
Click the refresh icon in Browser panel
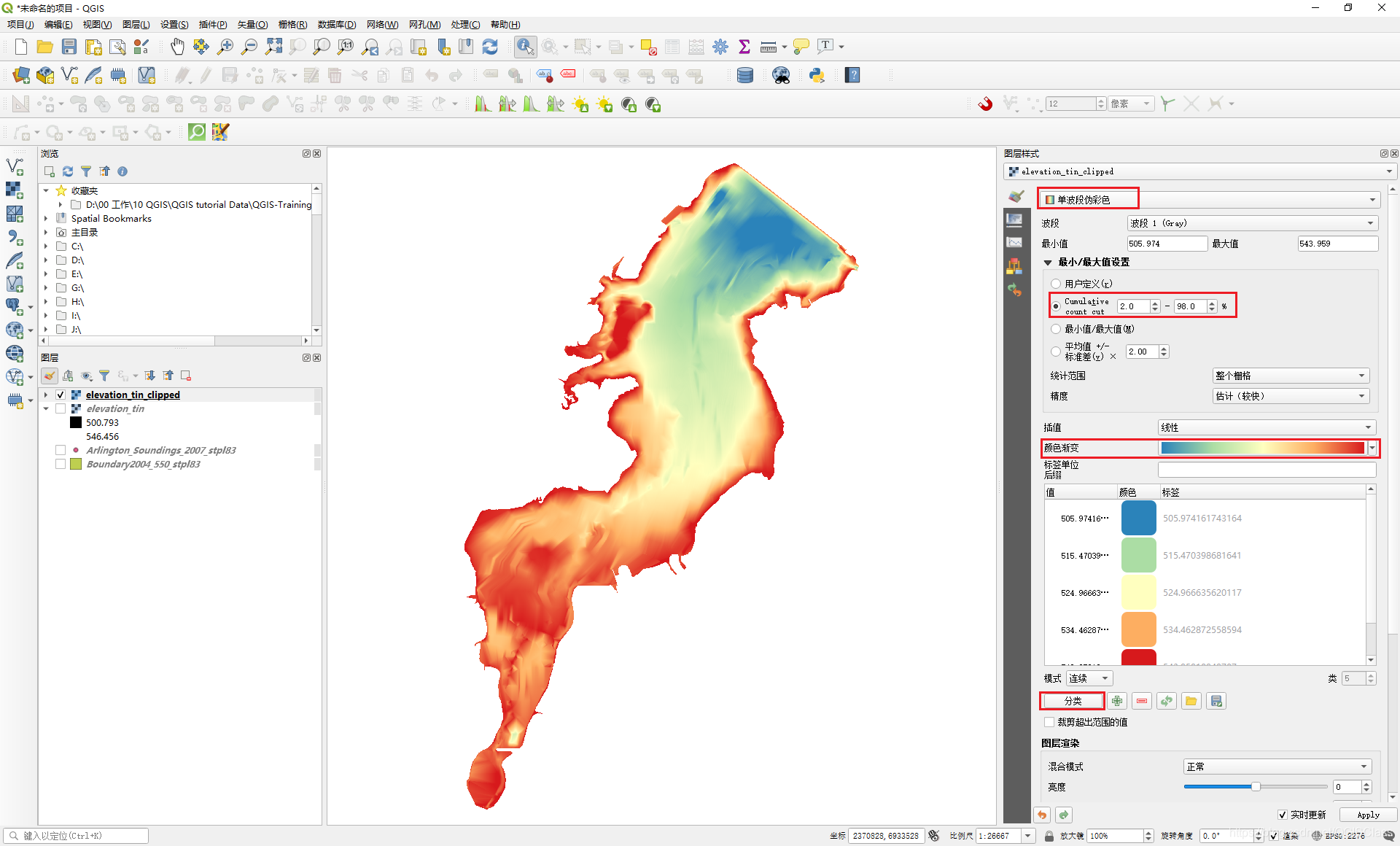(68, 171)
